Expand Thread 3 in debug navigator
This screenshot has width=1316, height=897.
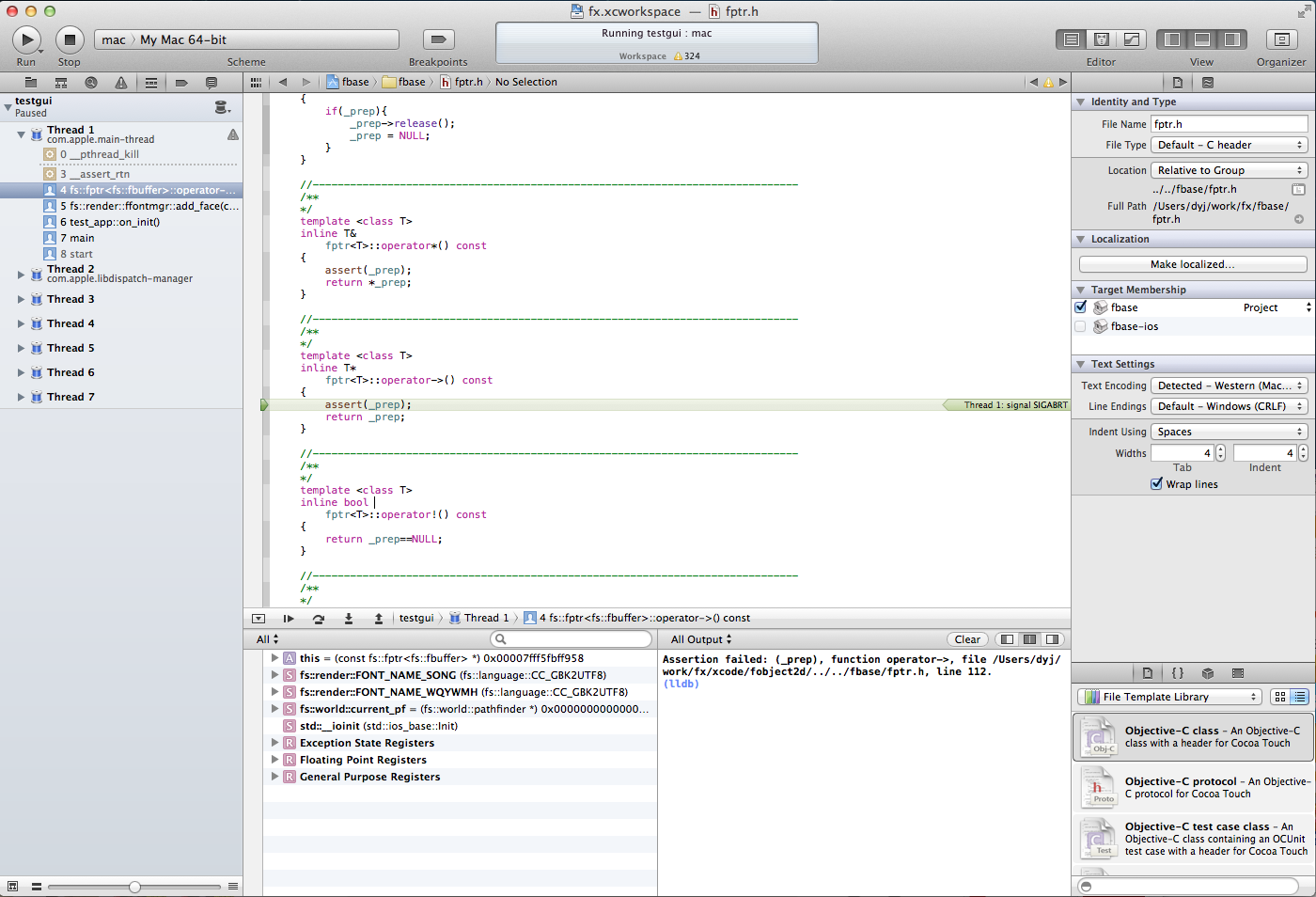point(21,299)
